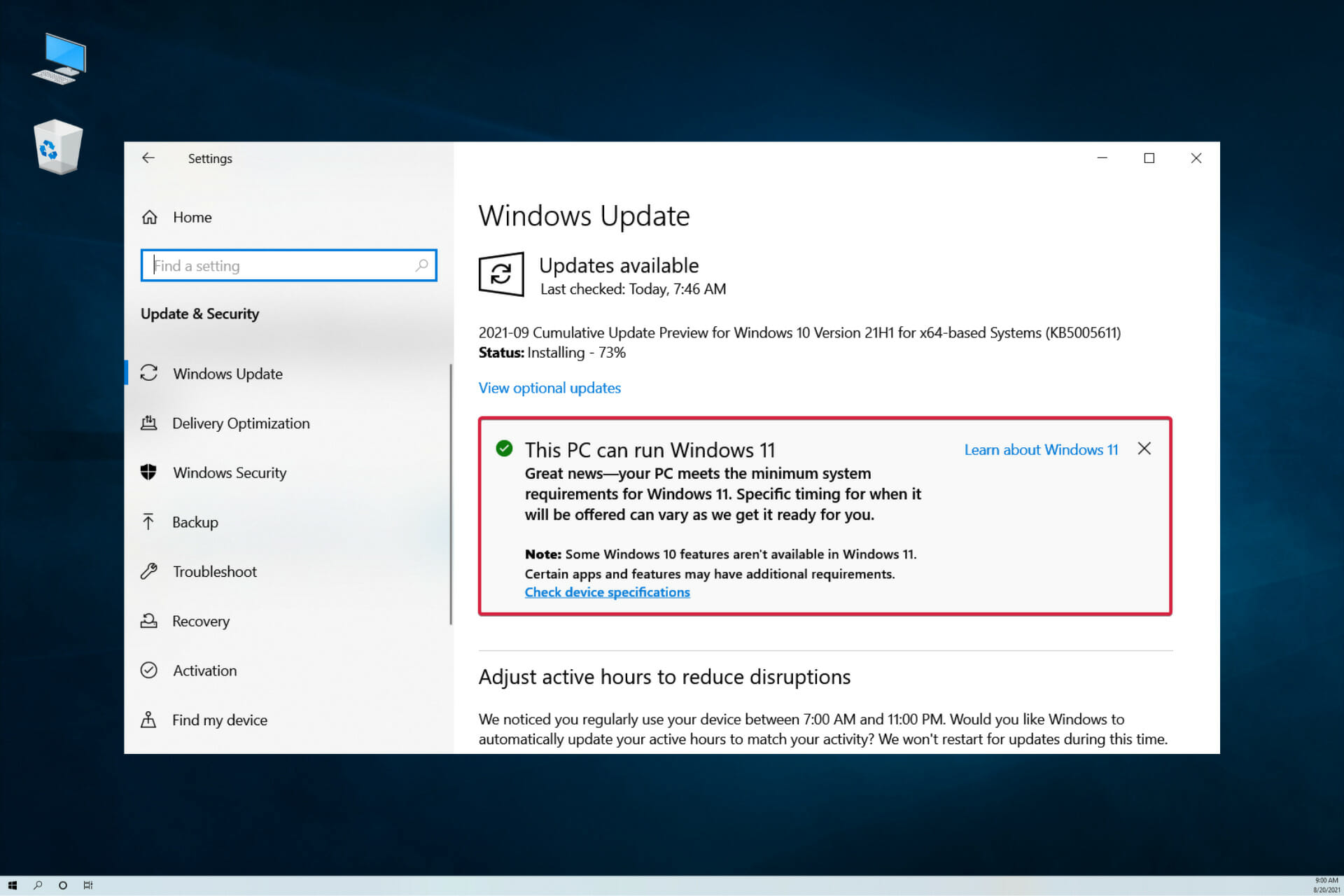Click the taskbar search icon

tap(38, 885)
